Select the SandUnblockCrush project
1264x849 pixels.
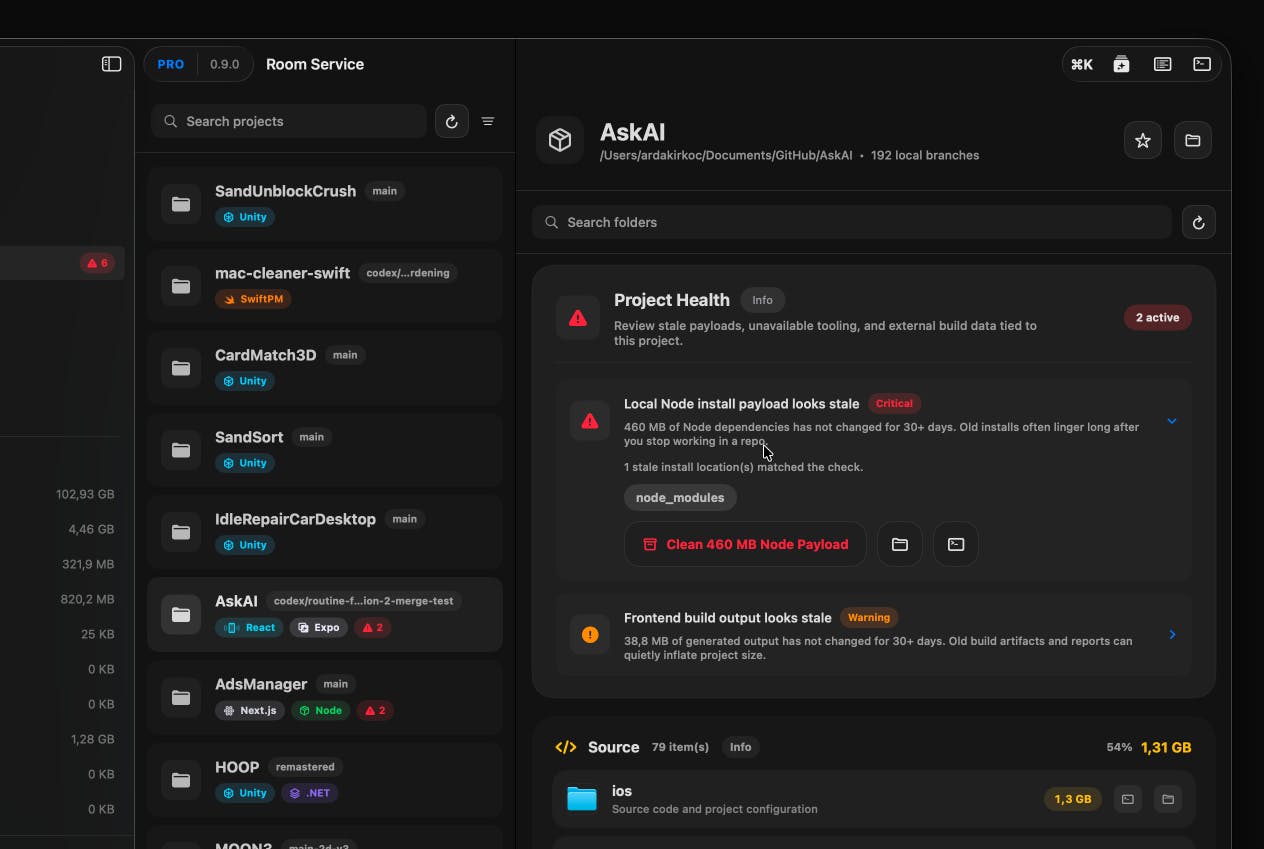(x=324, y=203)
